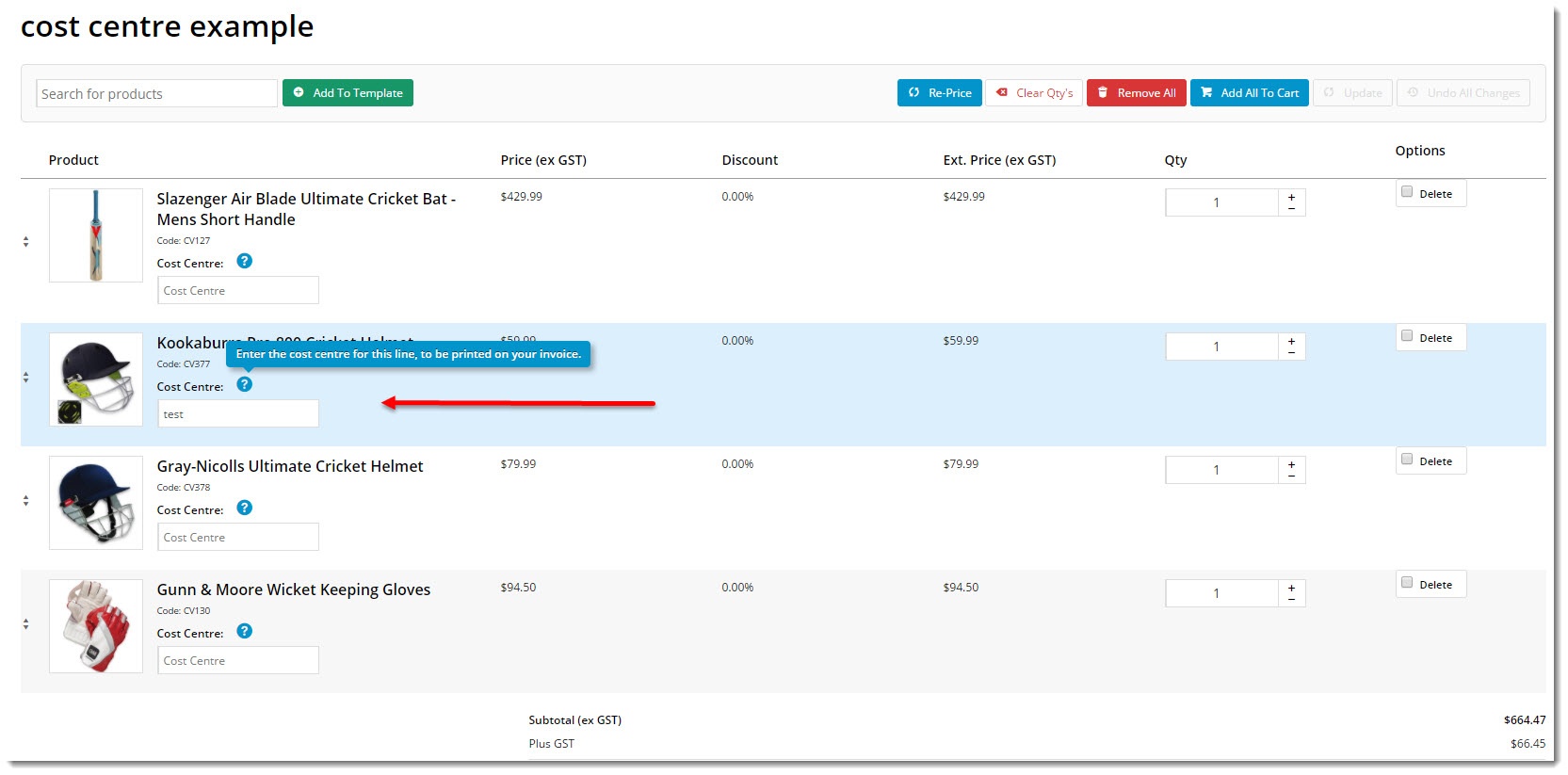Viewport: 1568px width, 775px height.
Task: Click the Product column header
Action: pos(73,160)
